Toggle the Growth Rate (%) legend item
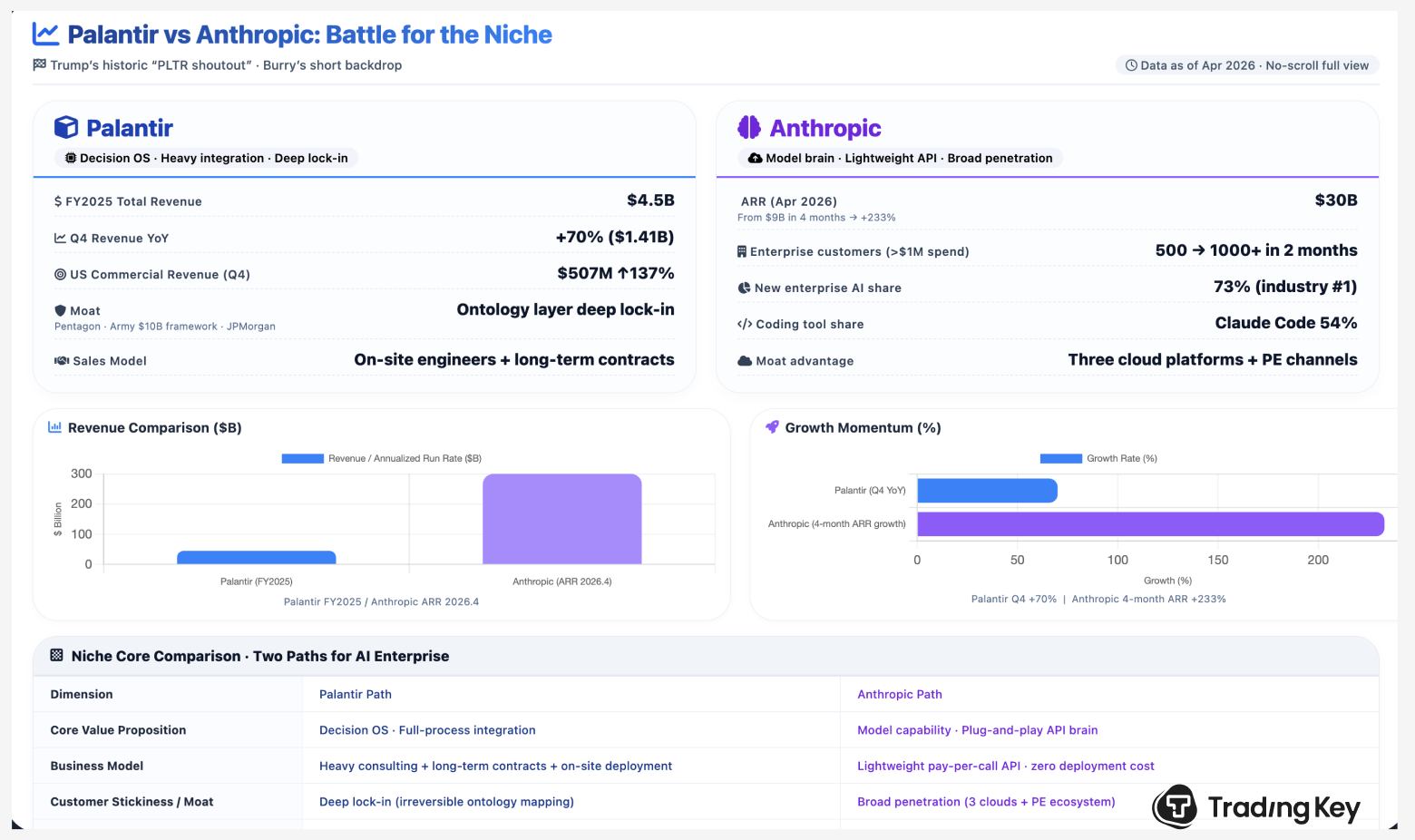Image resolution: width=1415 pixels, height=840 pixels. click(1098, 458)
